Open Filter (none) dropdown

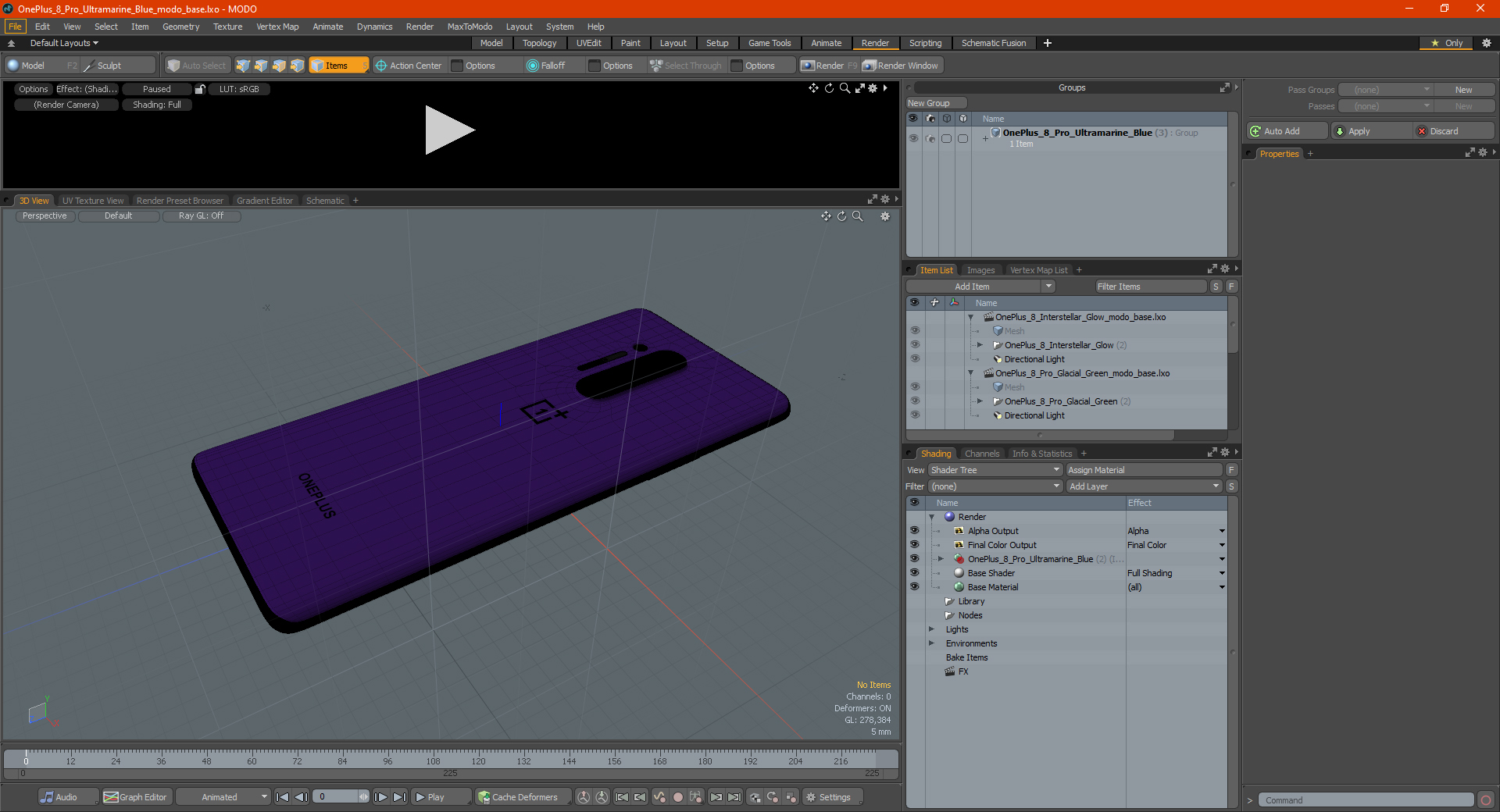click(x=995, y=486)
